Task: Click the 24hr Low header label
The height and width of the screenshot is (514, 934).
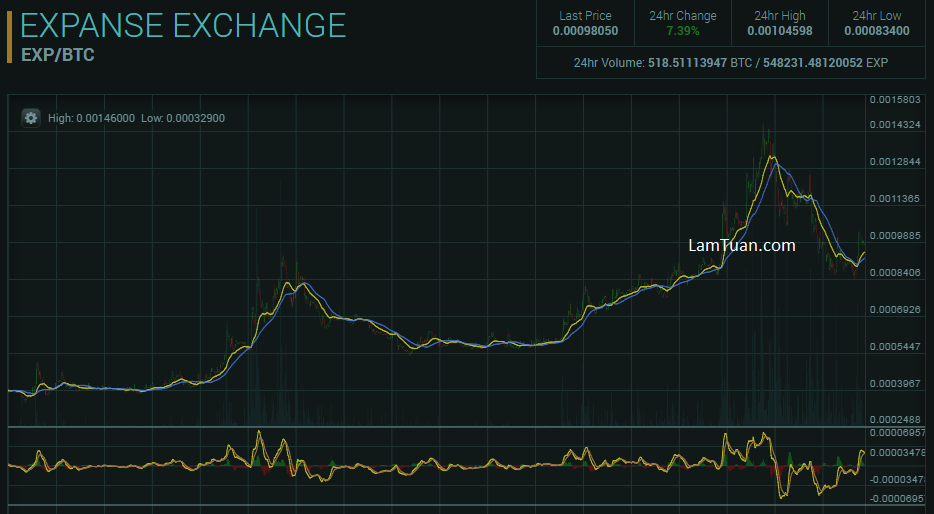Action: 877,16
